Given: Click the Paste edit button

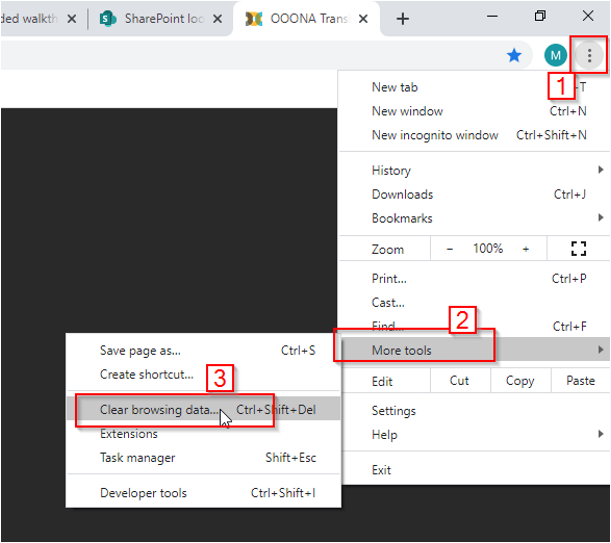Looking at the screenshot, I should [x=580, y=380].
